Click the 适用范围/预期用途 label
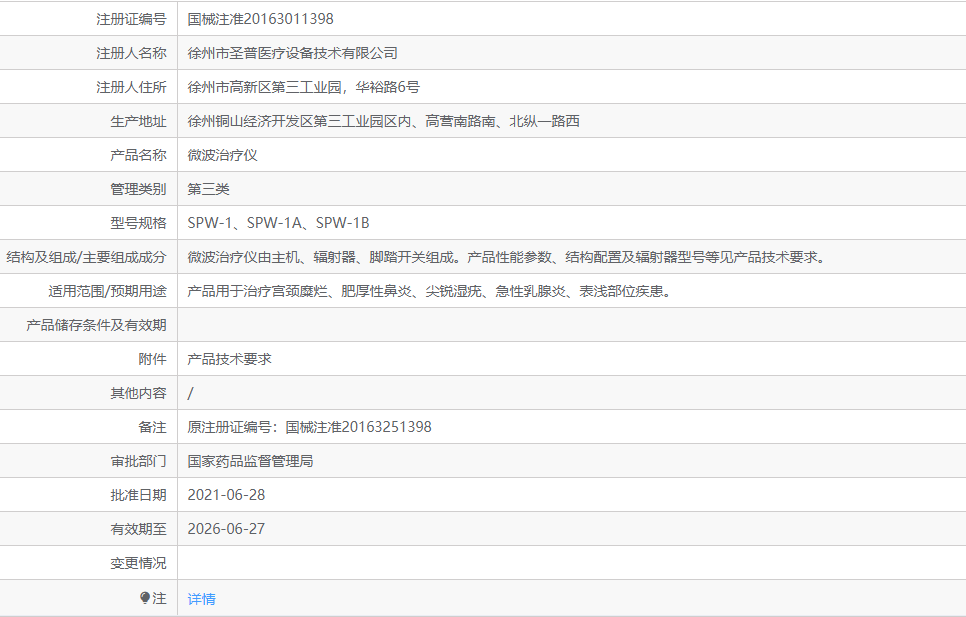 [107, 291]
